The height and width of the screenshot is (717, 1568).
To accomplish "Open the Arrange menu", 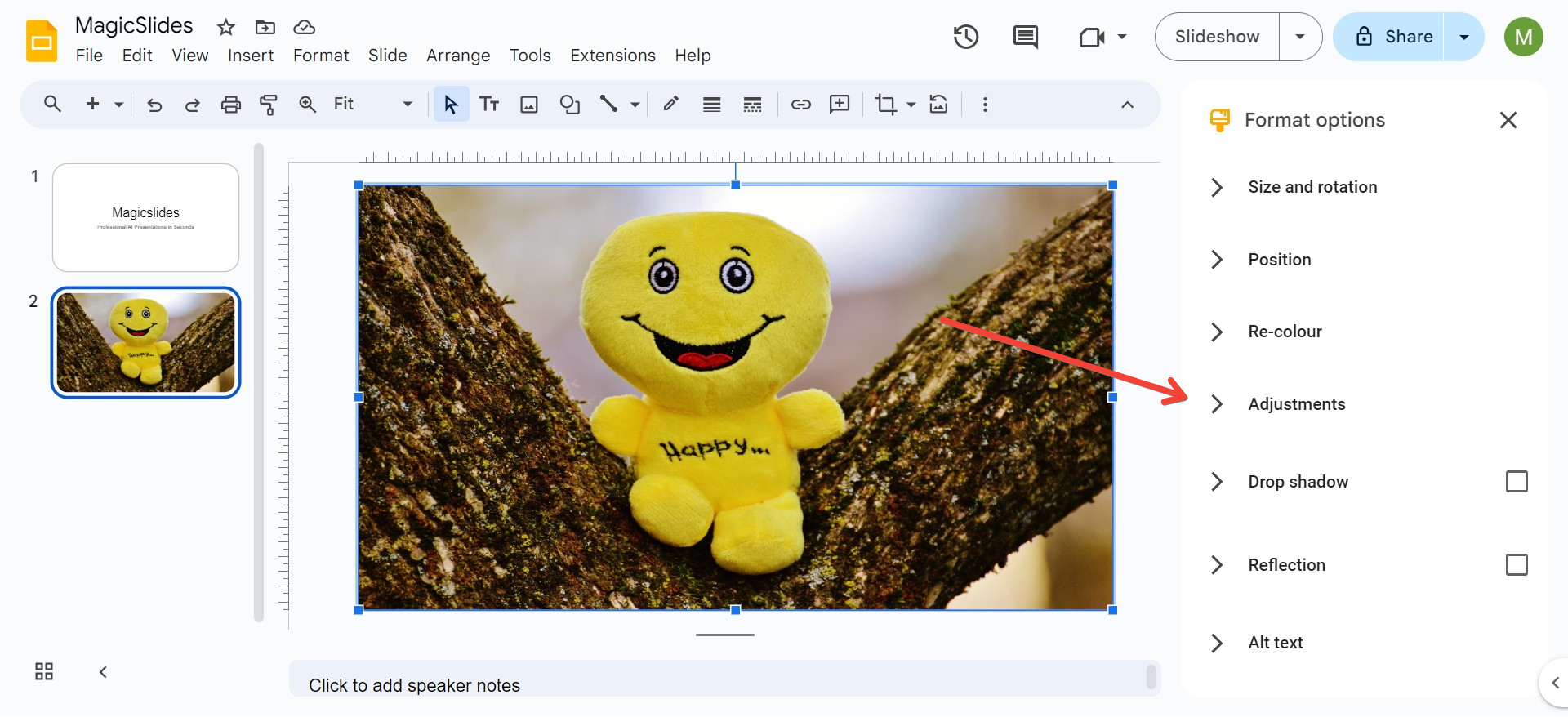I will [x=457, y=56].
